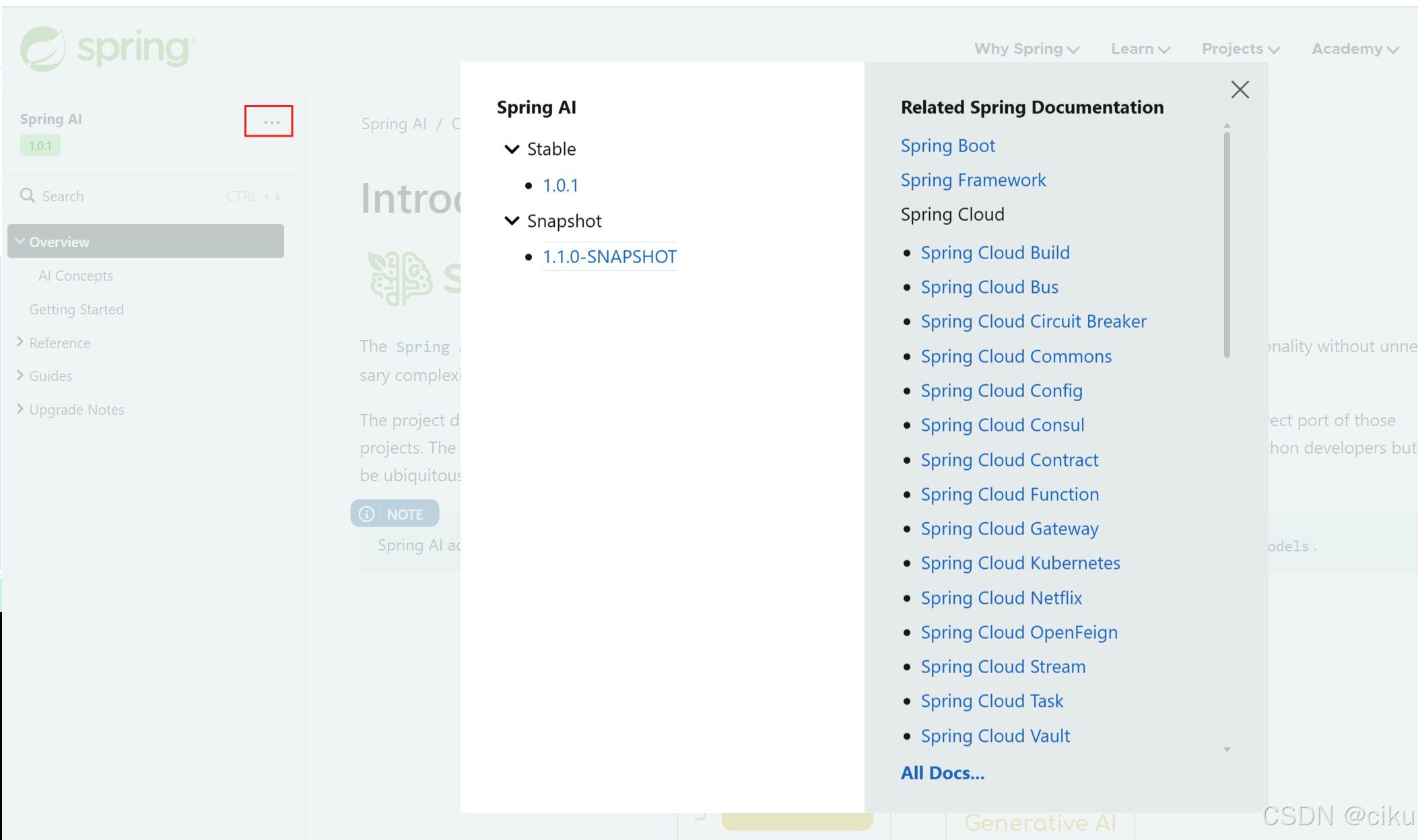This screenshot has width=1418, height=840.
Task: Collapse the Snapshot versions section
Action: click(x=512, y=221)
